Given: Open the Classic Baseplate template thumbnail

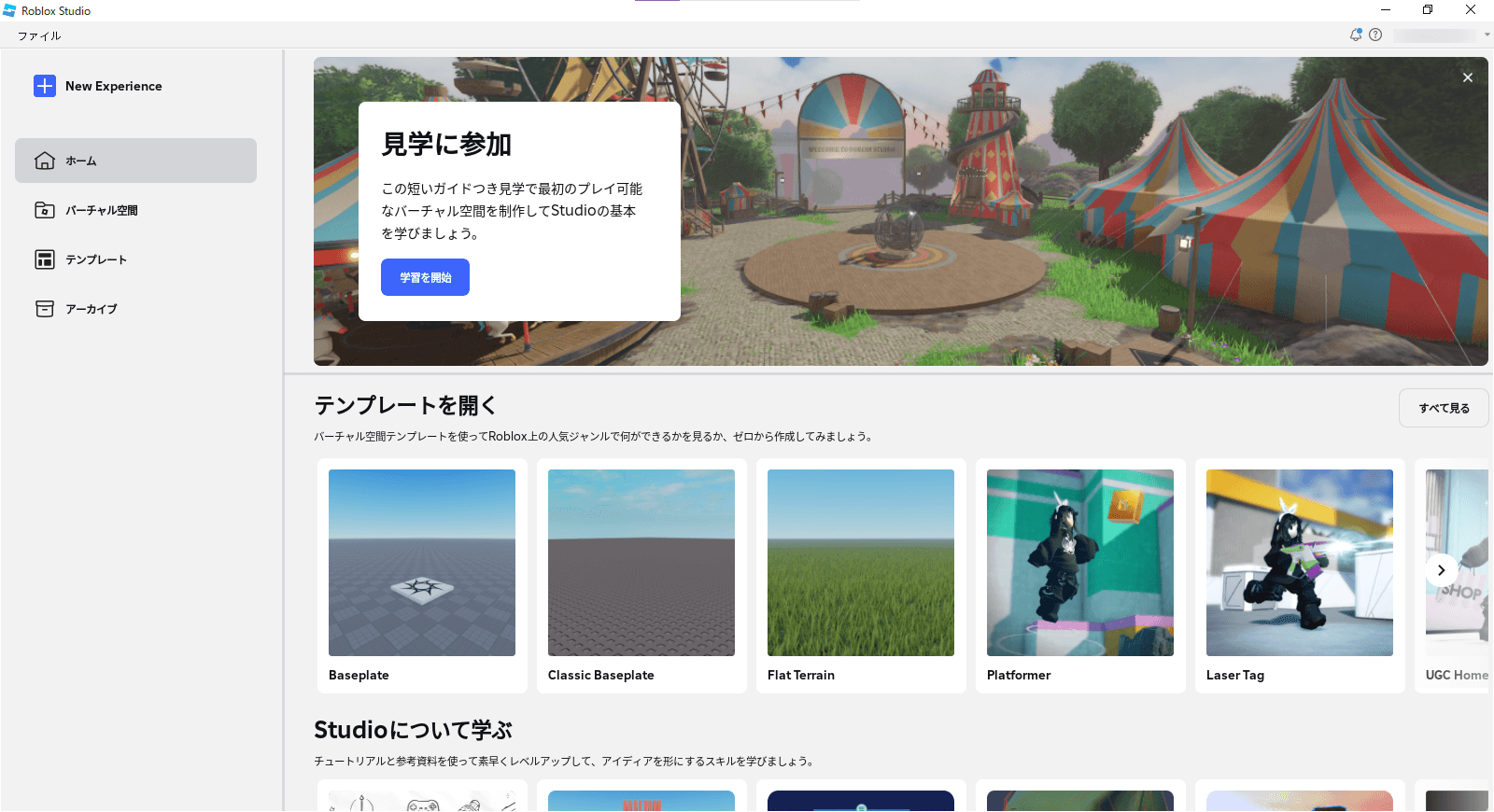Looking at the screenshot, I should [641, 563].
